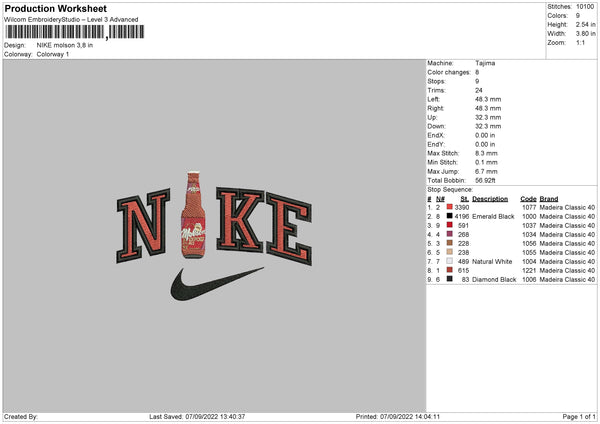Click the Colors value 9

578,16
